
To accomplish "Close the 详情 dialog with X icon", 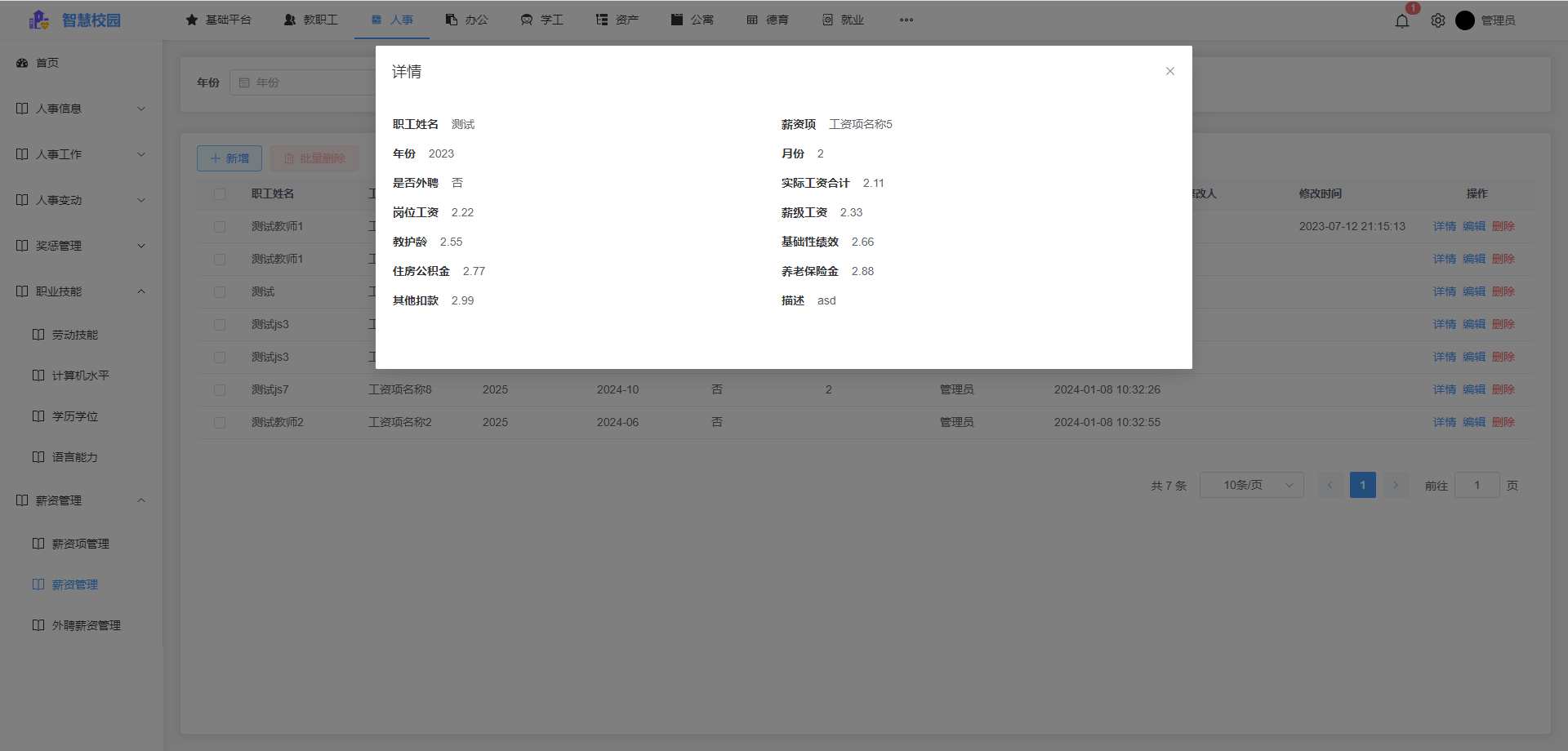I will 1170,71.
